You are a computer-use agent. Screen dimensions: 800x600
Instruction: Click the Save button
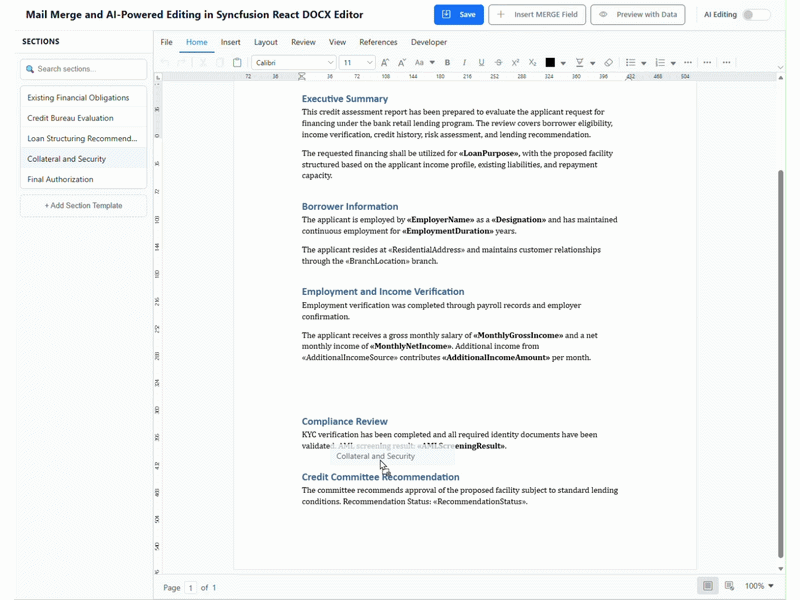coord(459,15)
